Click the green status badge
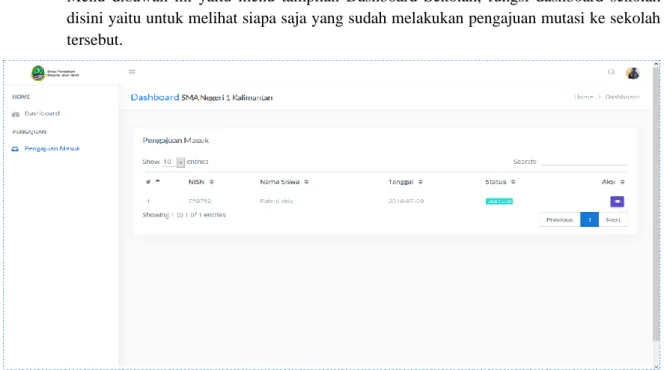This screenshot has height=370, width=664. click(499, 201)
